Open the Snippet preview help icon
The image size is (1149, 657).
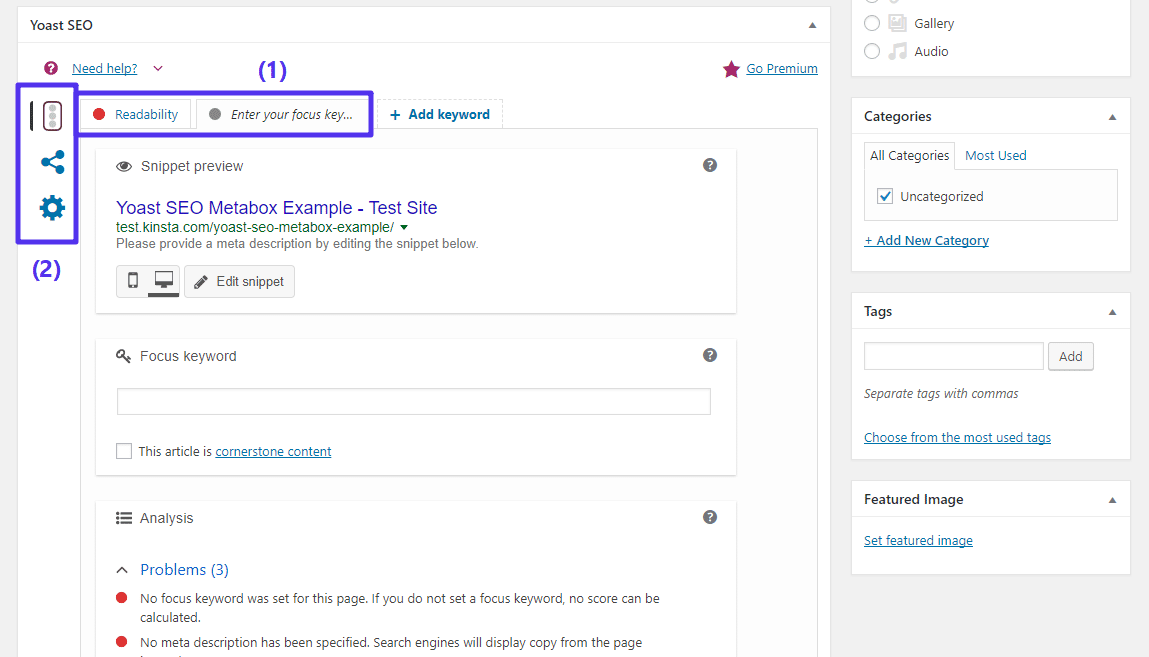[x=709, y=166]
